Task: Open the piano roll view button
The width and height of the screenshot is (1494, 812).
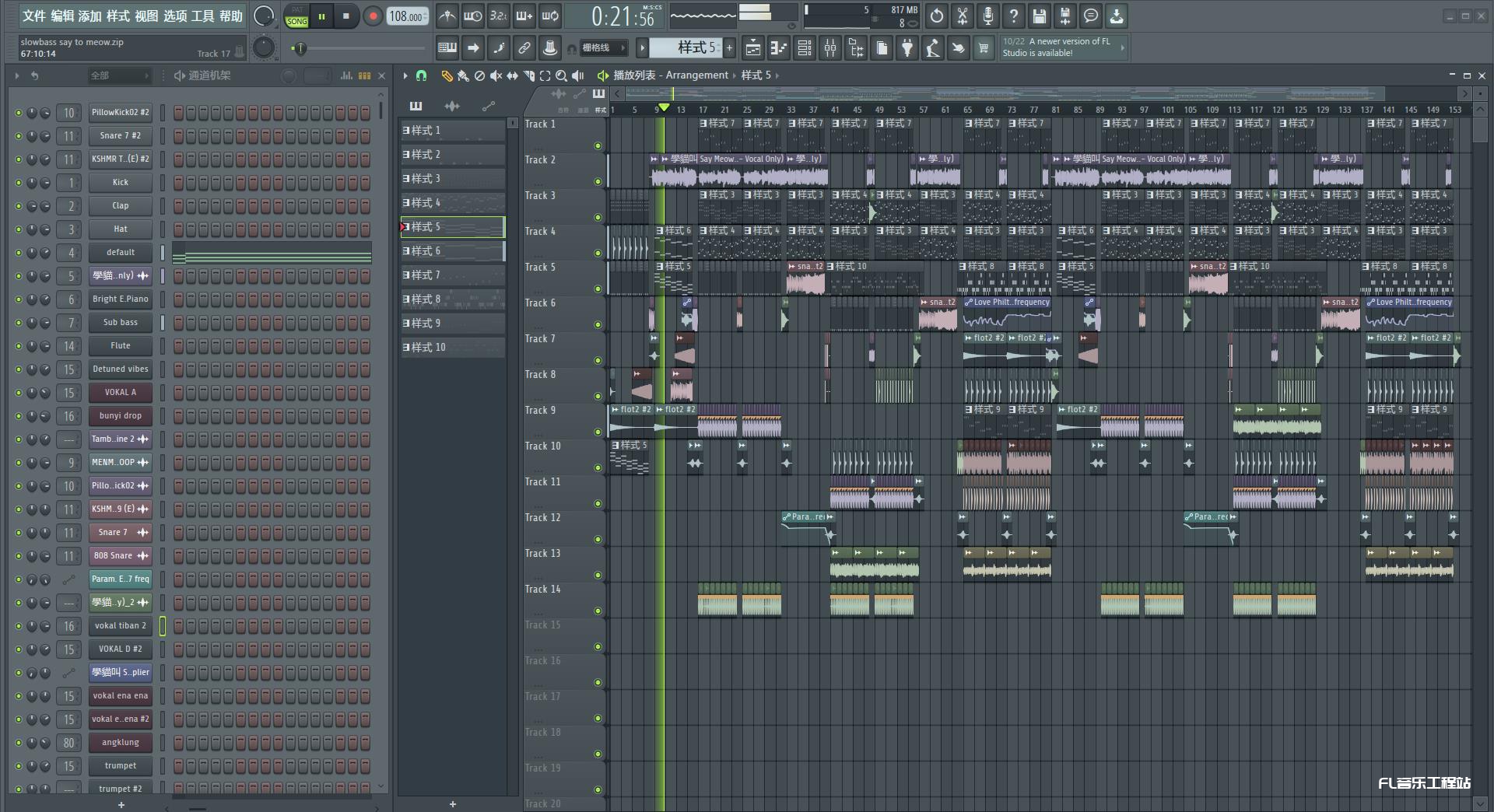Action: click(779, 48)
